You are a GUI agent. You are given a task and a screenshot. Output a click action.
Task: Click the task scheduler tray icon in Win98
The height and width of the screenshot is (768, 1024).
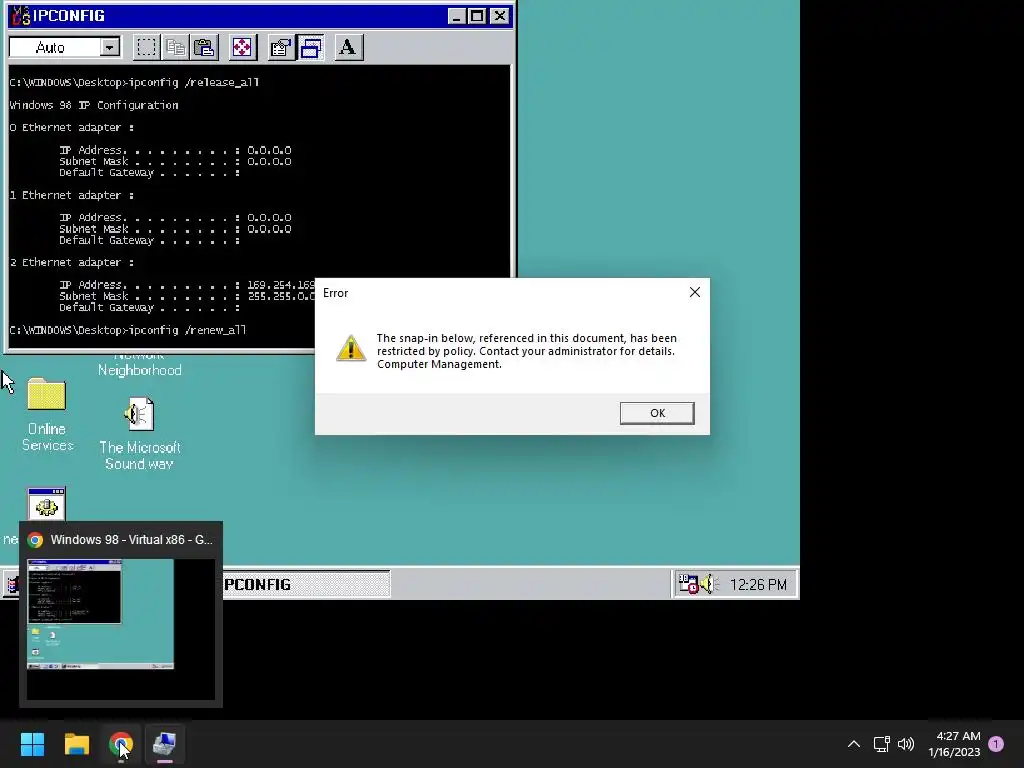[x=688, y=583]
